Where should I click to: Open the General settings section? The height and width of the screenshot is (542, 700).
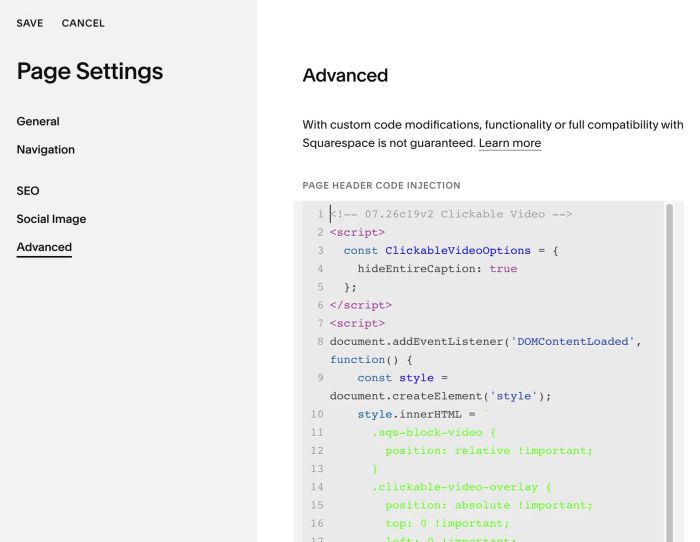(x=38, y=121)
